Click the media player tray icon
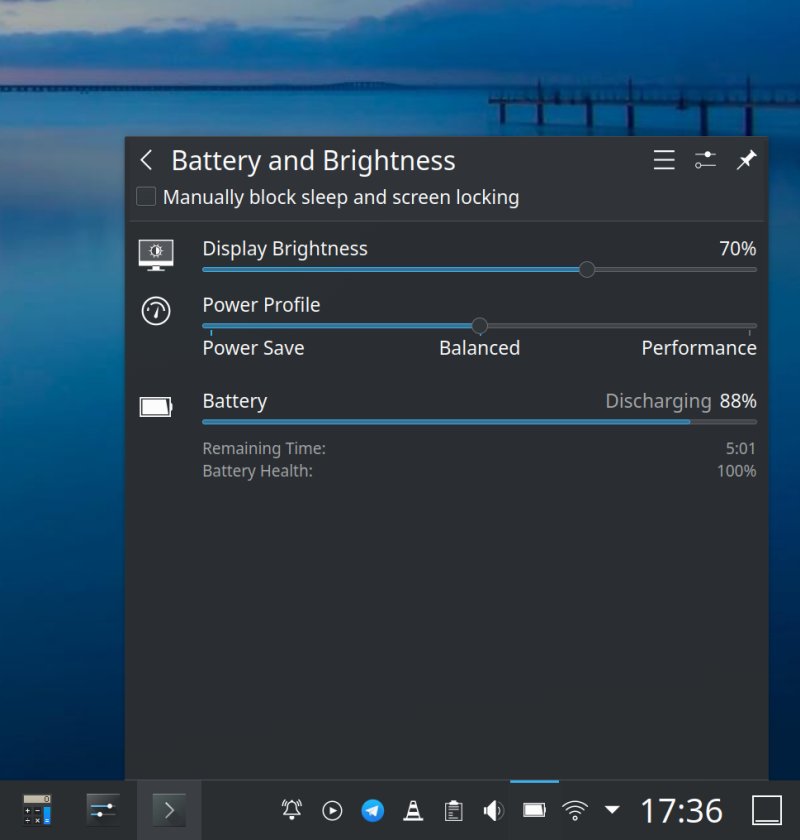 click(x=332, y=810)
